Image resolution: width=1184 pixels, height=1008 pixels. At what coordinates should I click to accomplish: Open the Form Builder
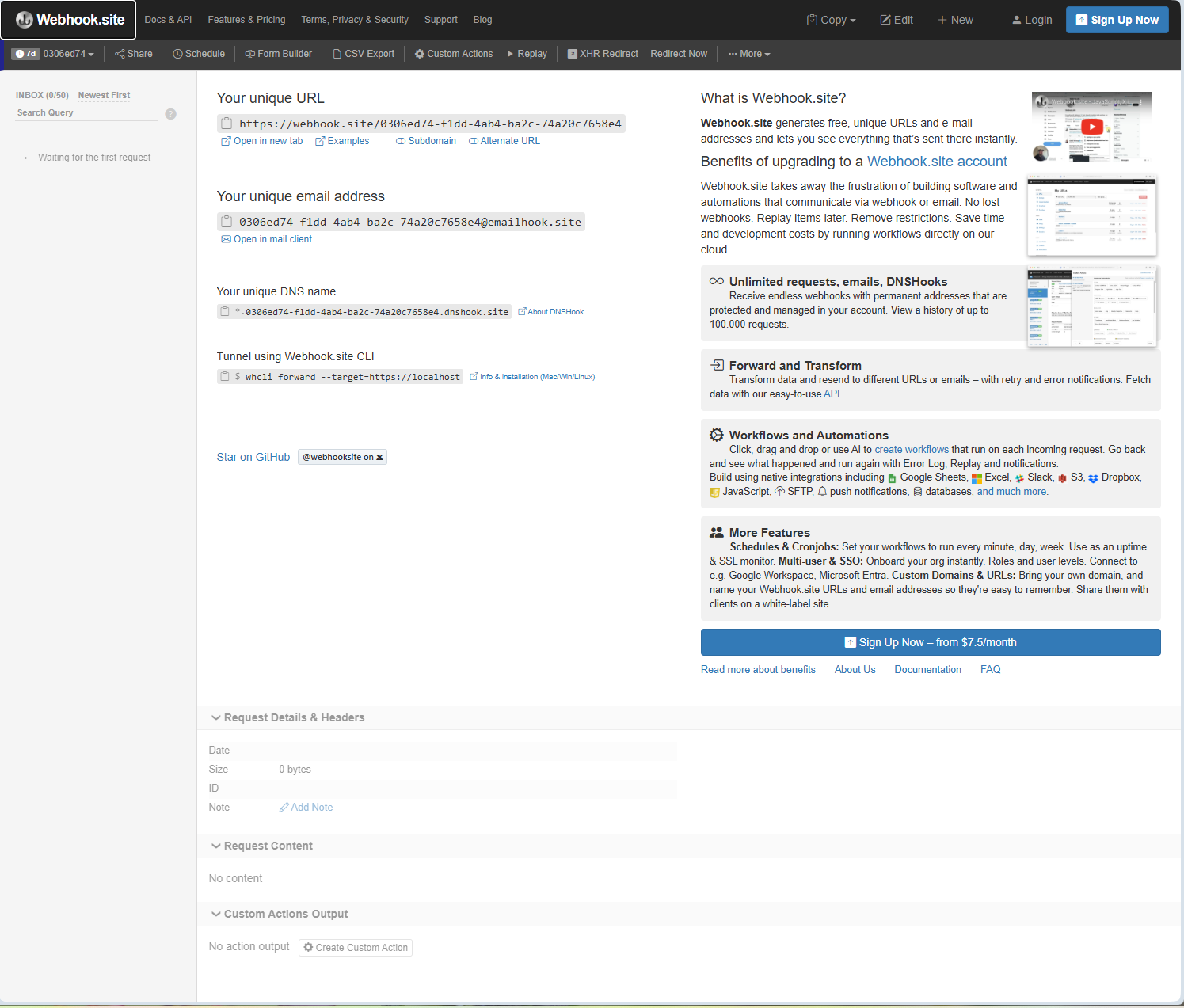point(279,54)
